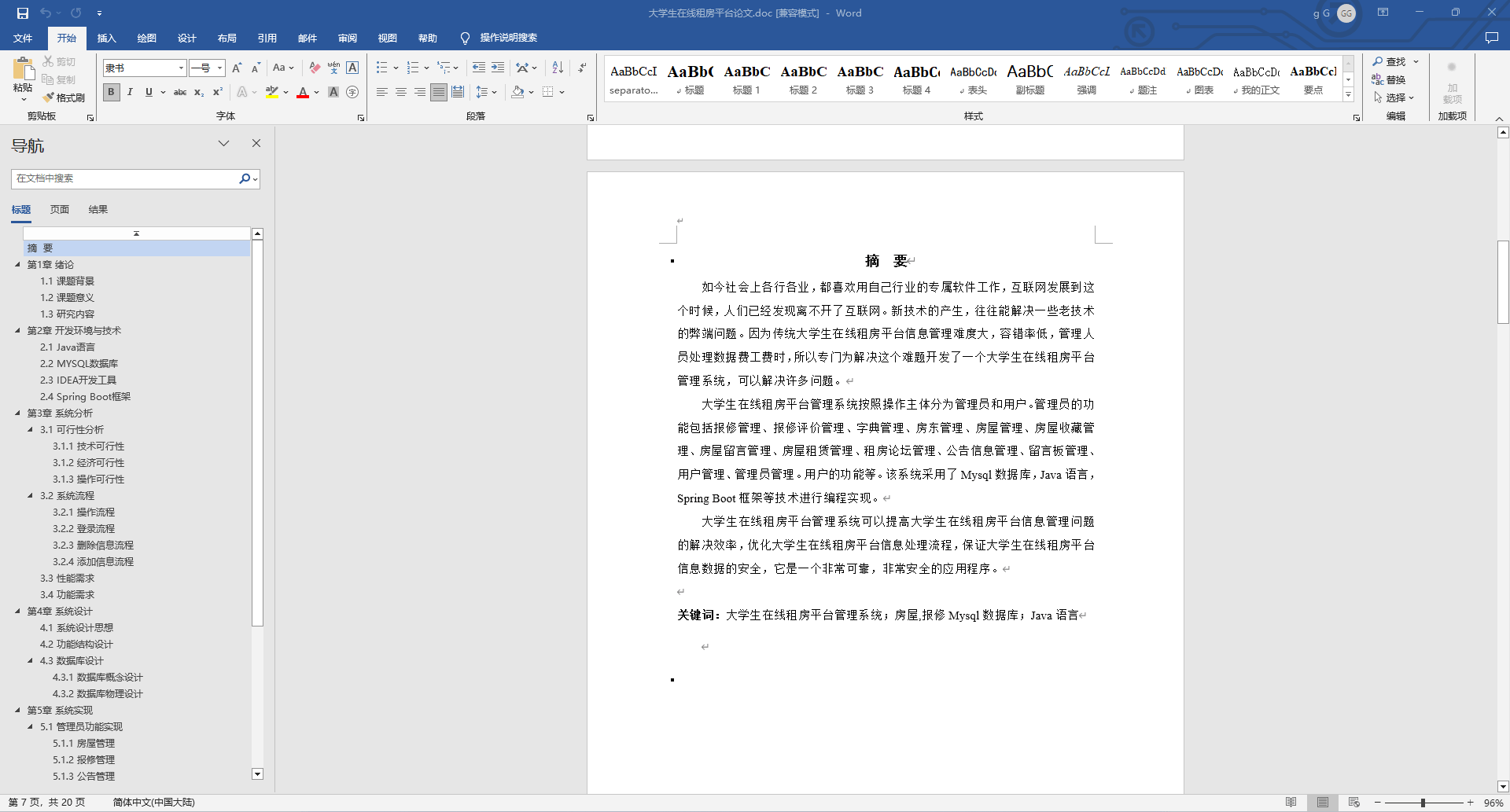Apply the 副标题 style
This screenshot has height=812, width=1510.
[x=1029, y=79]
